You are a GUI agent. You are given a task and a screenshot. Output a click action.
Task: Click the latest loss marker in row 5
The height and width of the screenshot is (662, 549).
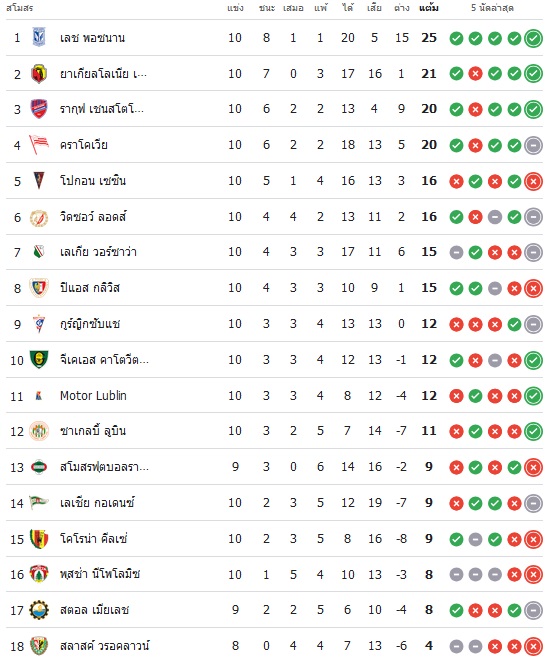[533, 182]
